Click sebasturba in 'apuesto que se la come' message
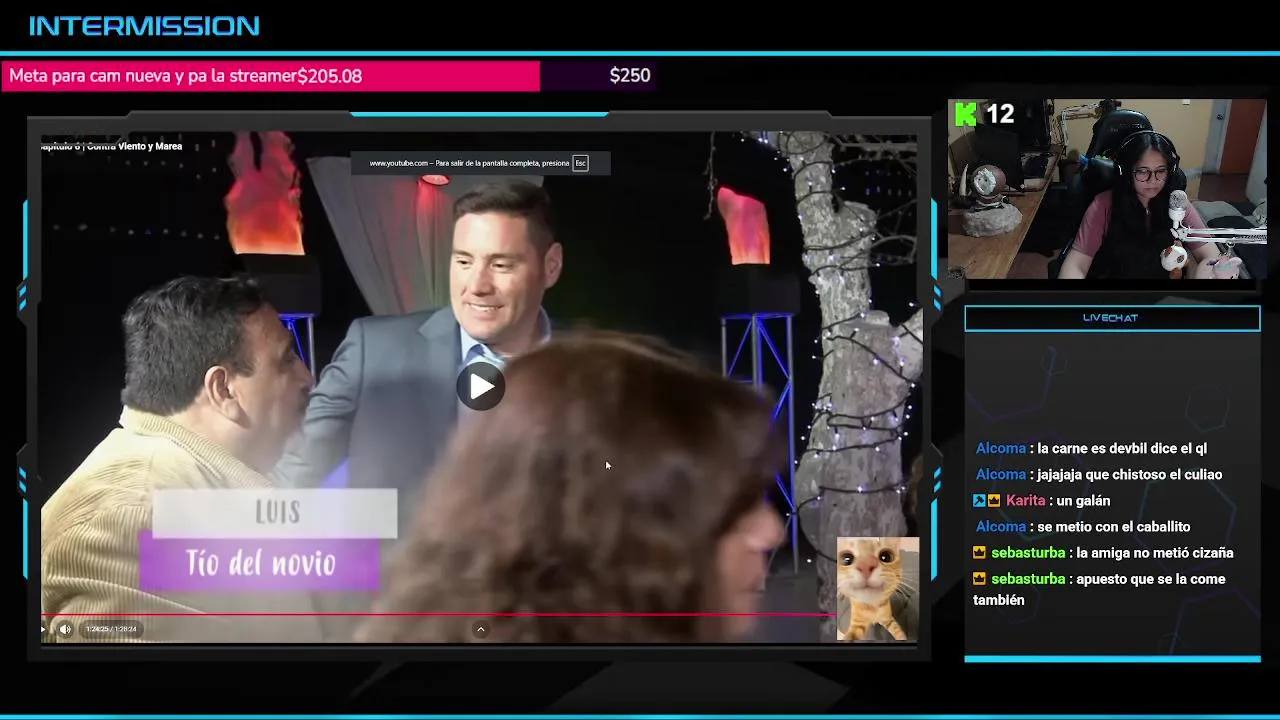This screenshot has height=720, width=1280. 1028,578
